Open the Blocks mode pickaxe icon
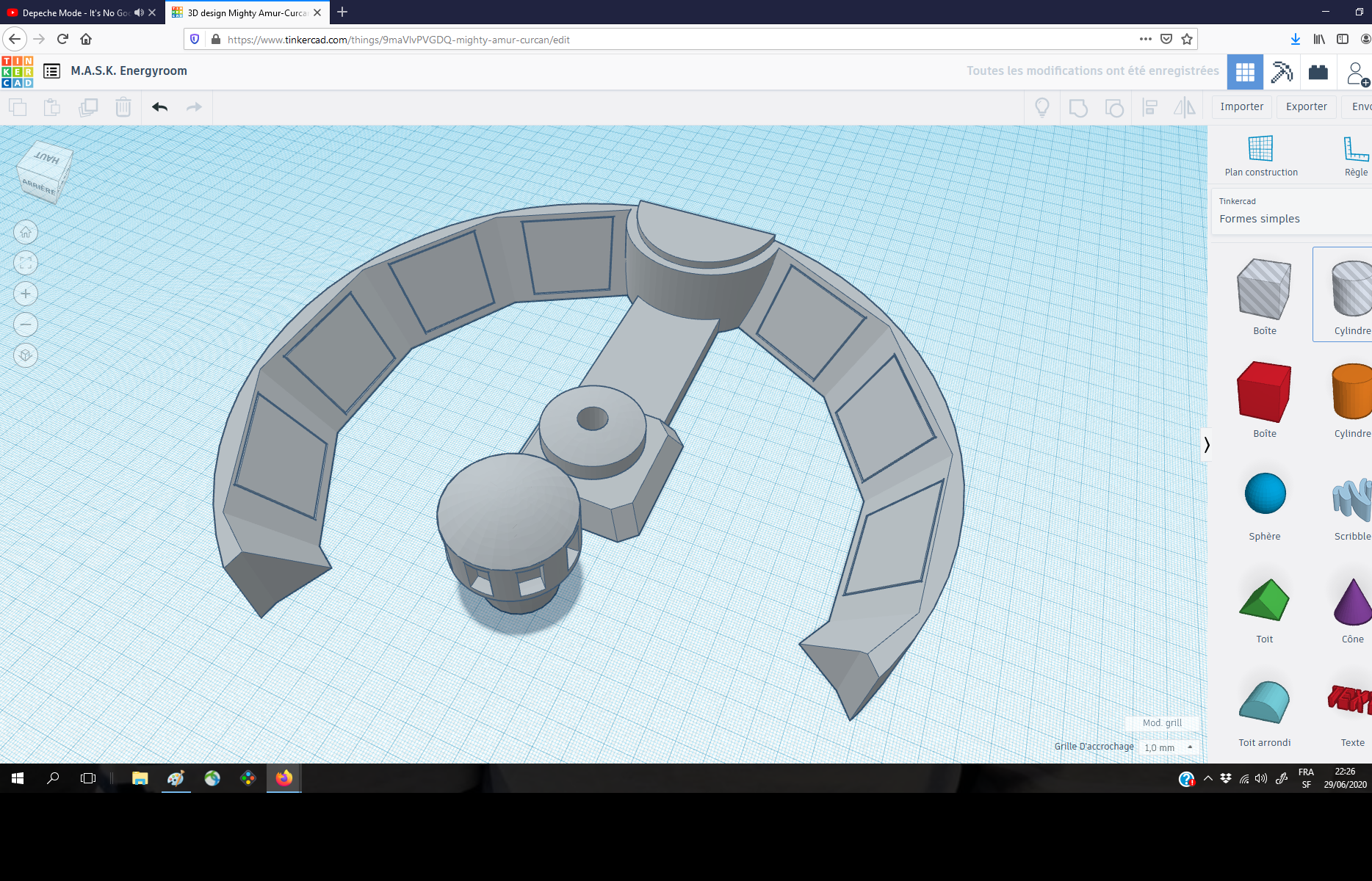 (1282, 71)
